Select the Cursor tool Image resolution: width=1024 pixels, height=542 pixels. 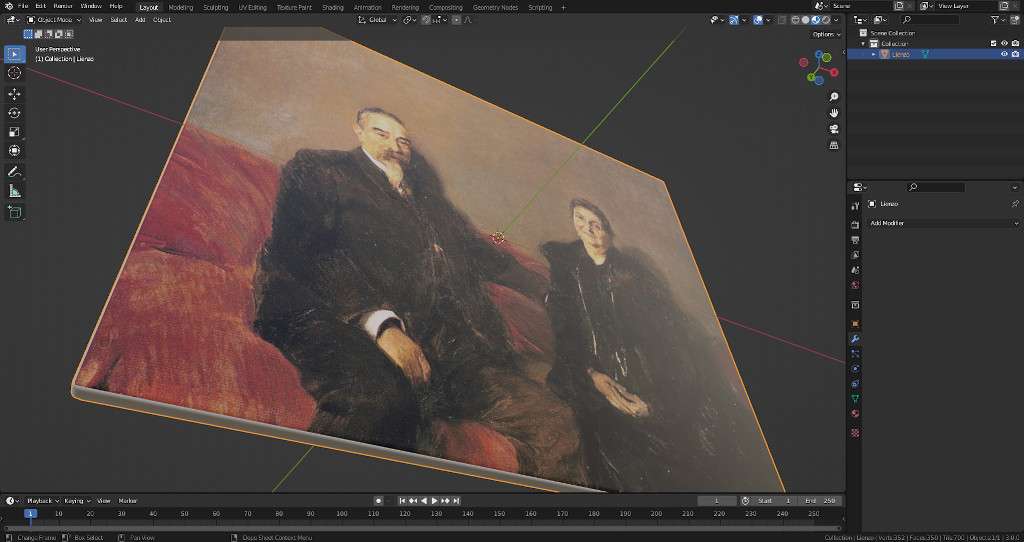14,73
